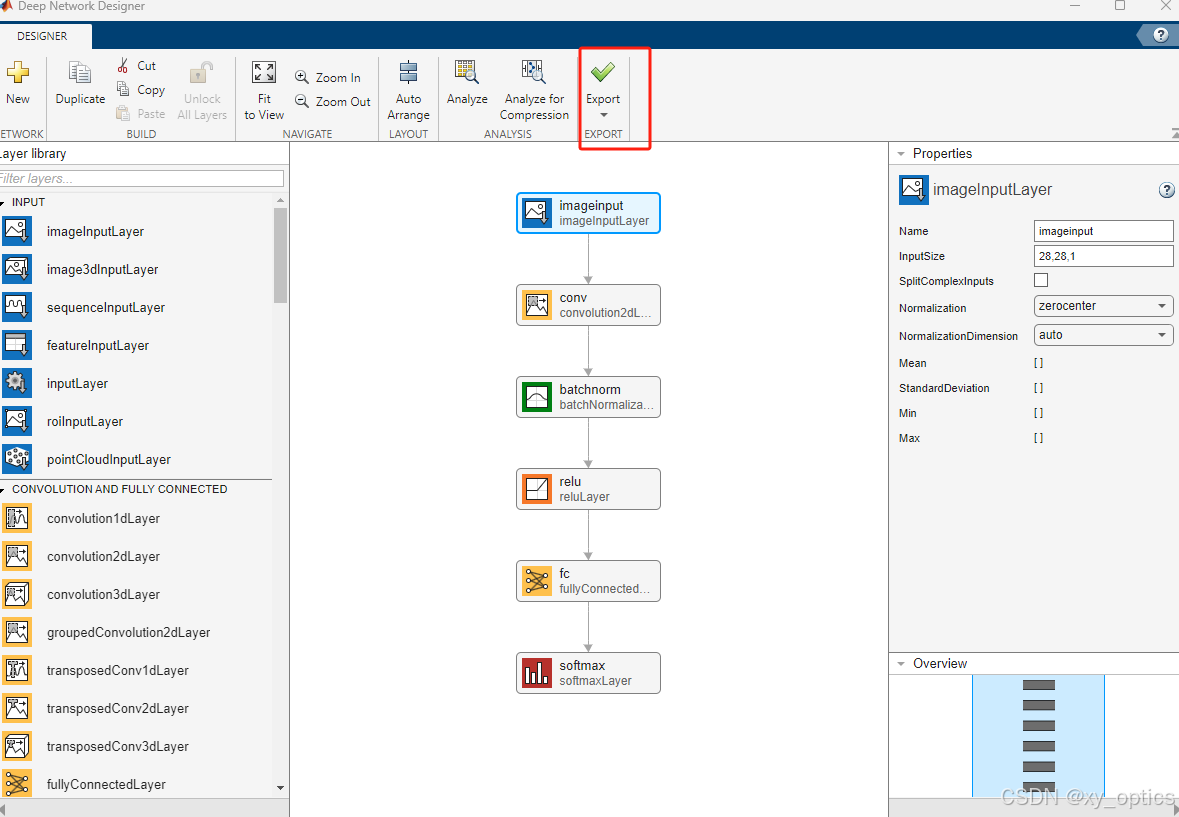The height and width of the screenshot is (817, 1179).
Task: Open imageInputLayer help in Properties
Action: pyautogui.click(x=1165, y=190)
